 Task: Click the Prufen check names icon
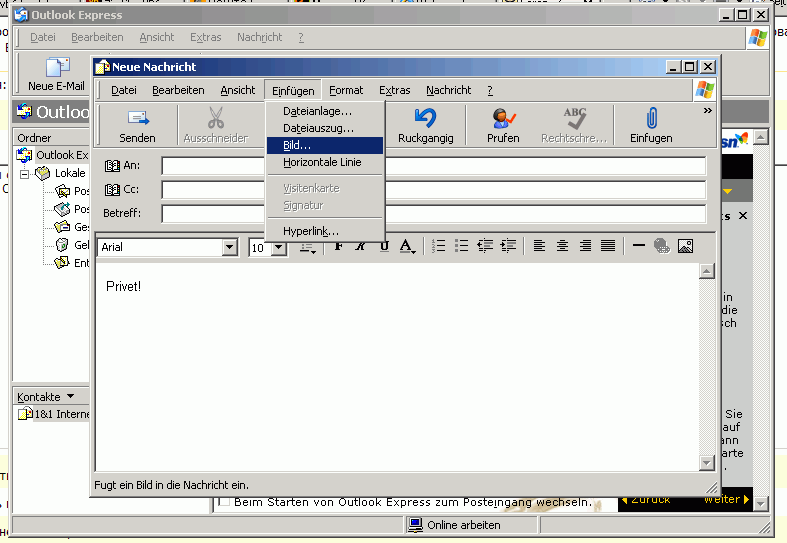tap(503, 118)
